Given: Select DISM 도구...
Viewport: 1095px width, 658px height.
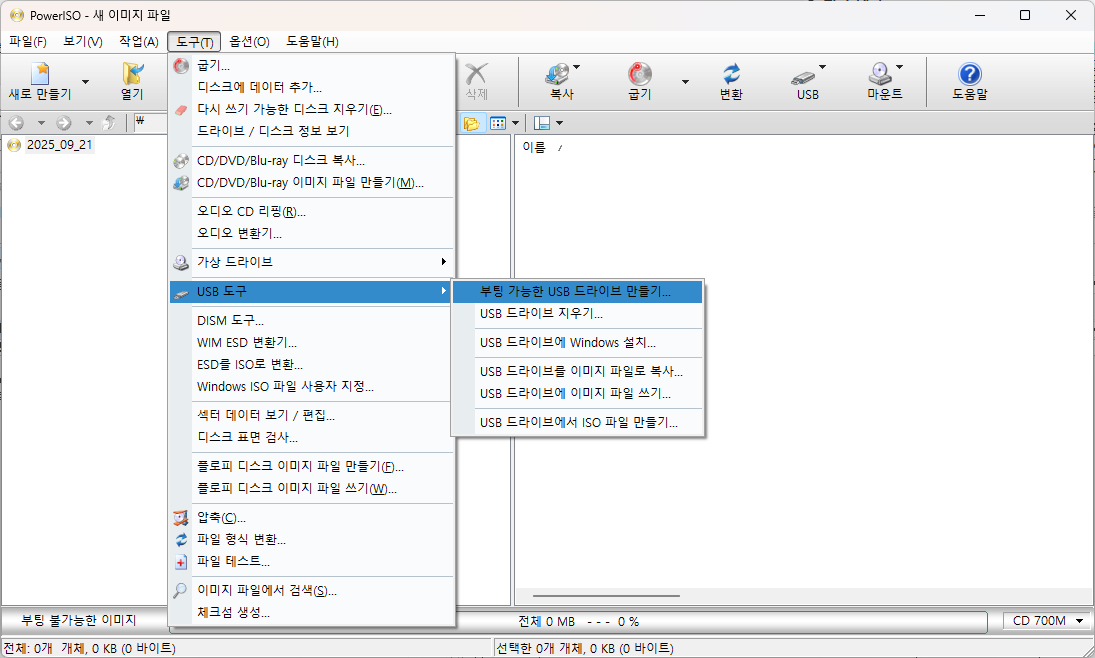Looking at the screenshot, I should pyautogui.click(x=311, y=321).
